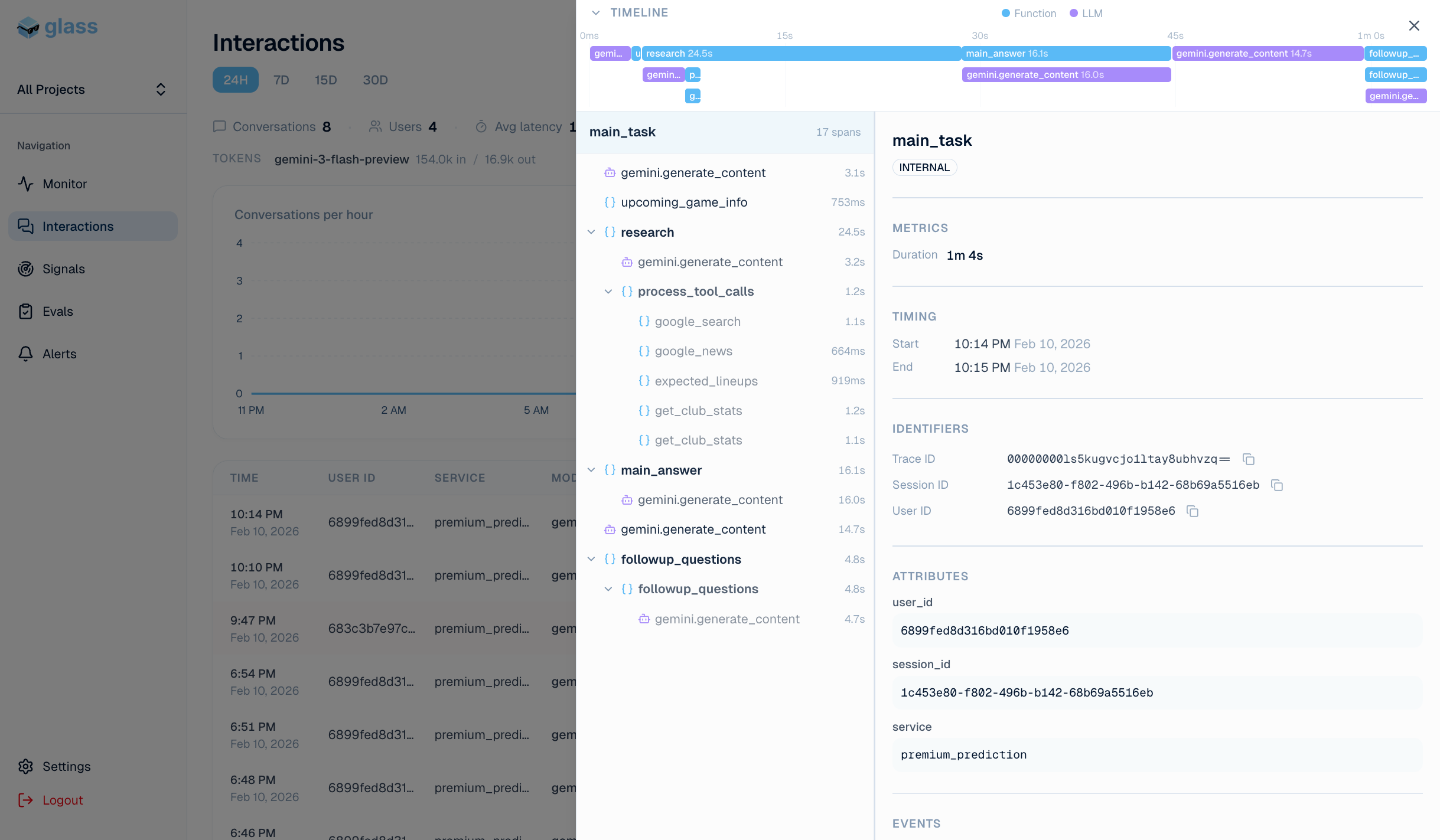1440x840 pixels.
Task: Collapse the process_tool_calls span
Action: tap(608, 292)
